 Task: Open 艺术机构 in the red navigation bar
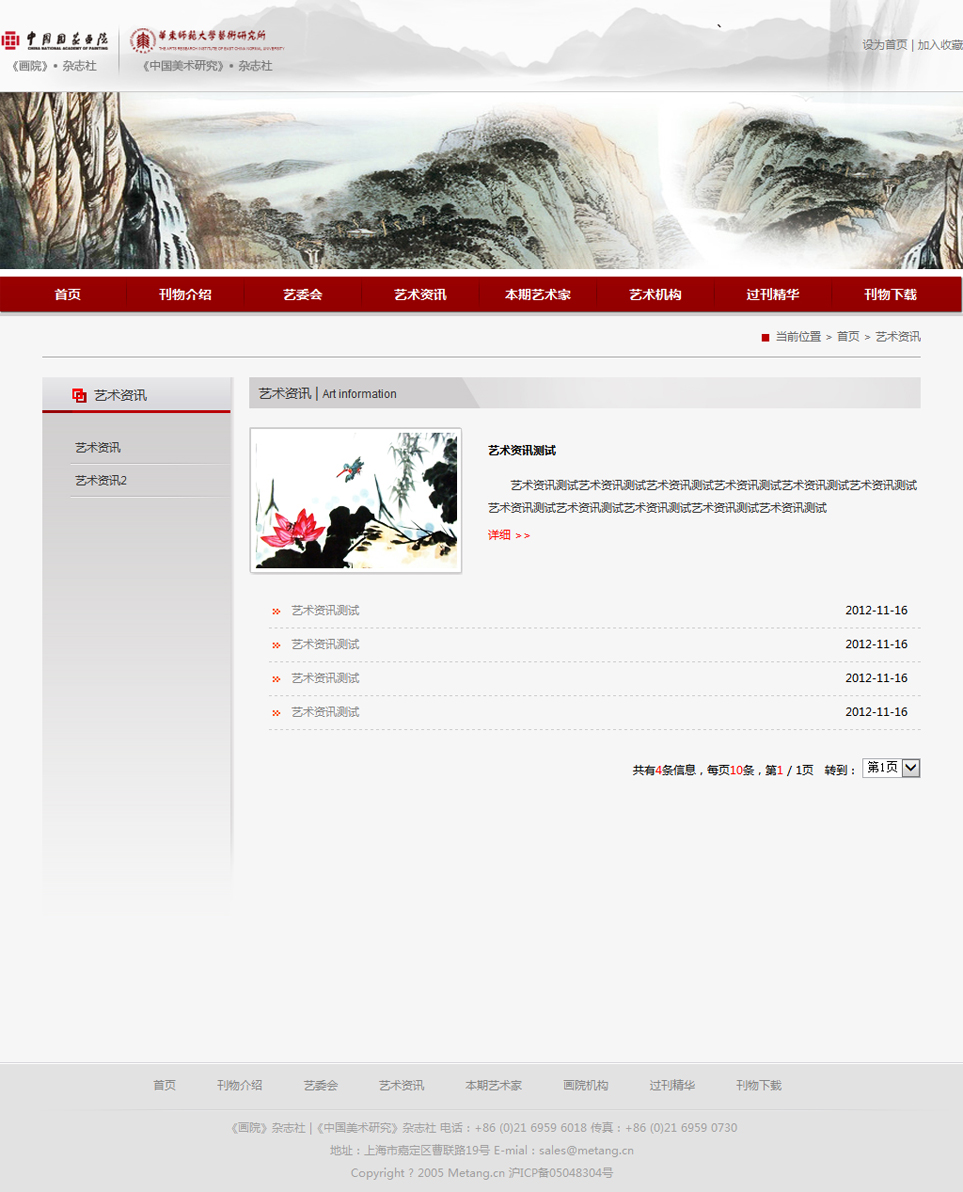point(655,295)
